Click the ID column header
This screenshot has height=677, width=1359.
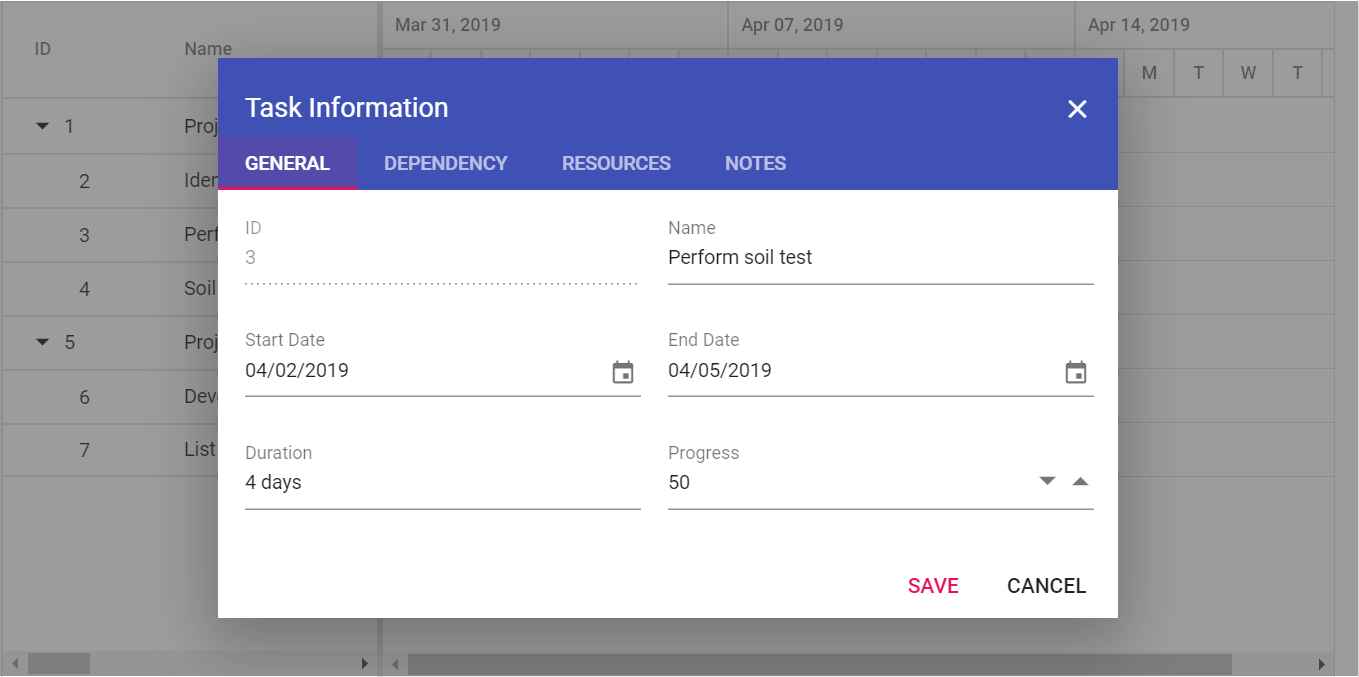[43, 48]
